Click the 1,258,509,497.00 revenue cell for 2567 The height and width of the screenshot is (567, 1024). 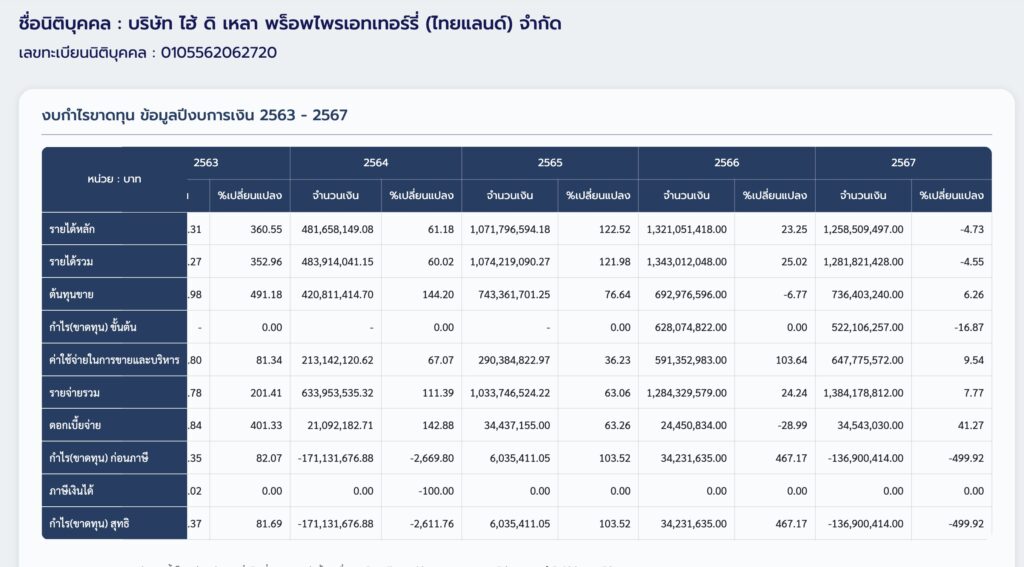pyautogui.click(x=862, y=229)
